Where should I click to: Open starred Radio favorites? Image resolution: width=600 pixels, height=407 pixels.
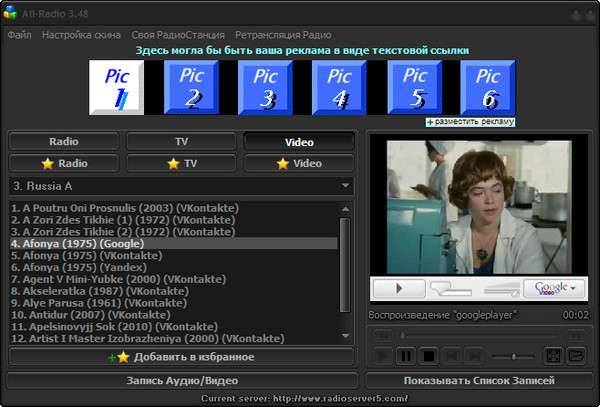[x=63, y=163]
